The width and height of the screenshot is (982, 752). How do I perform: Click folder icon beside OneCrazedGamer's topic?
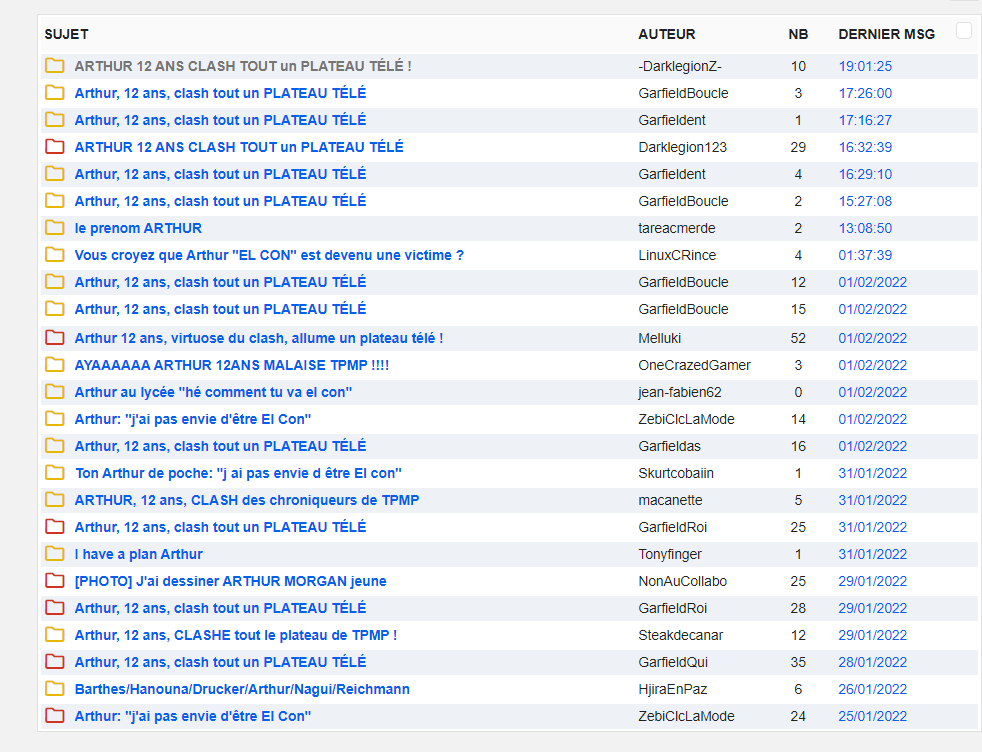point(54,364)
